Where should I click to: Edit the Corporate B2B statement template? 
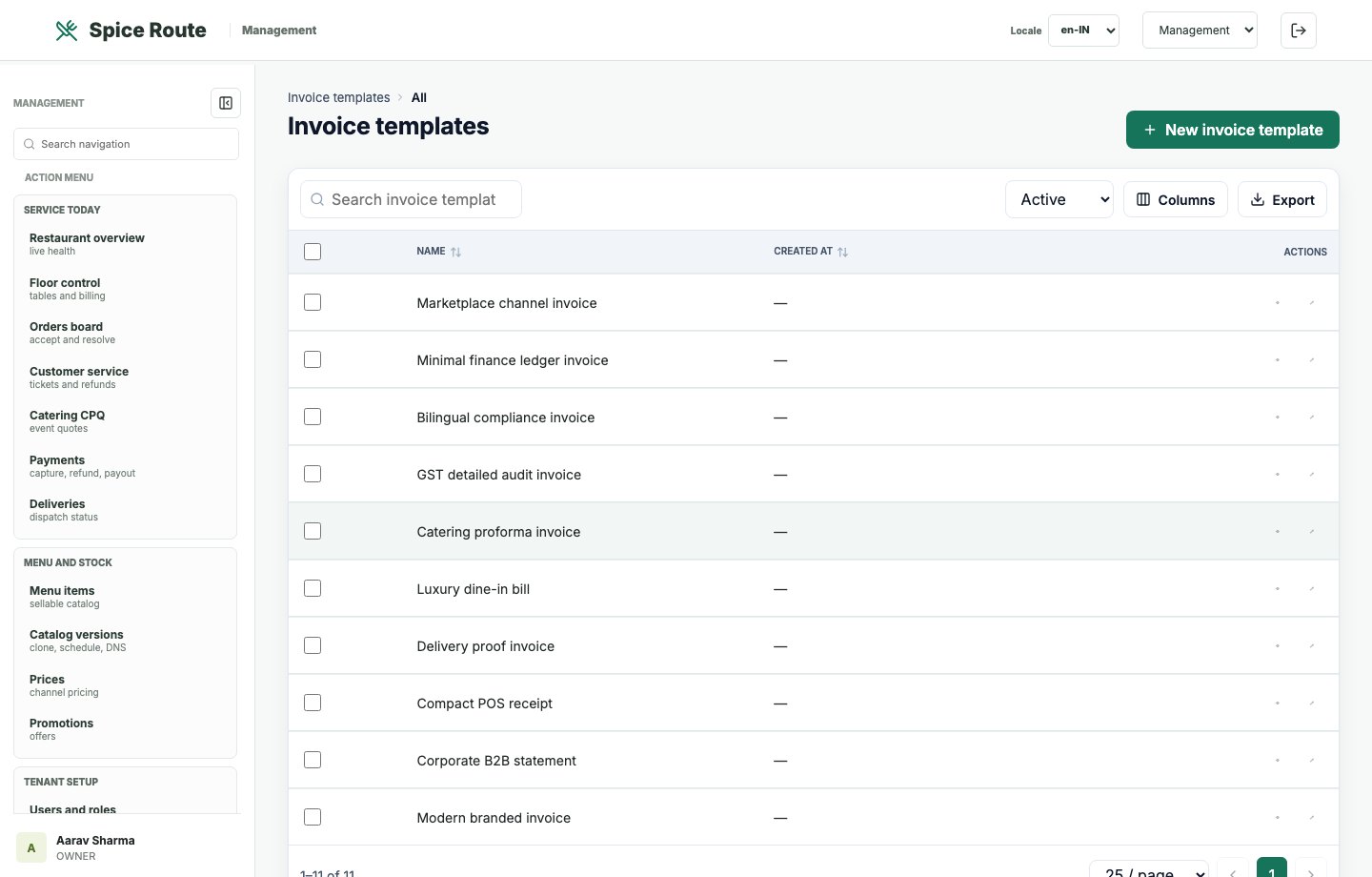[x=1312, y=761]
